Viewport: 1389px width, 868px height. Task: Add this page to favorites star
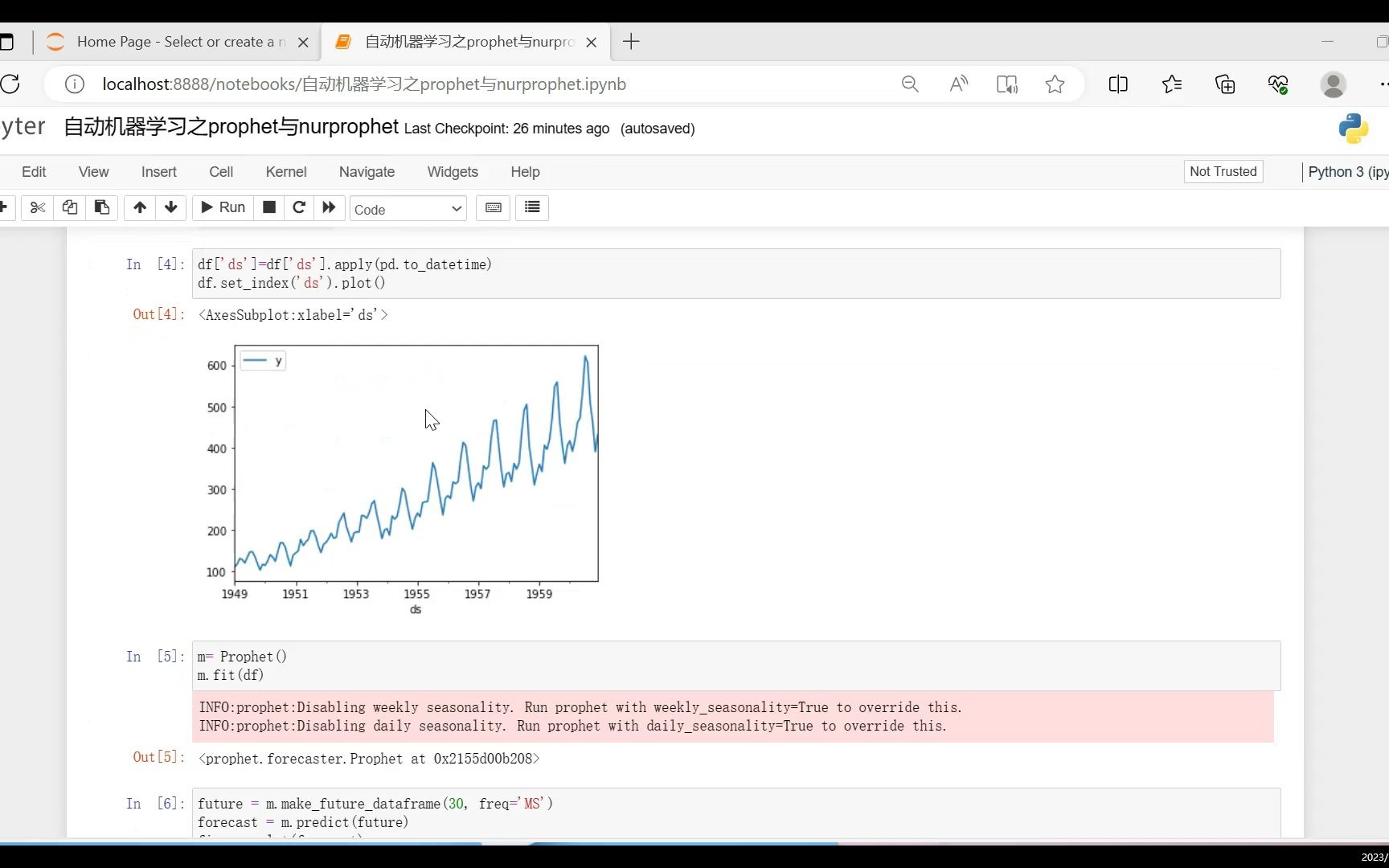1055,84
